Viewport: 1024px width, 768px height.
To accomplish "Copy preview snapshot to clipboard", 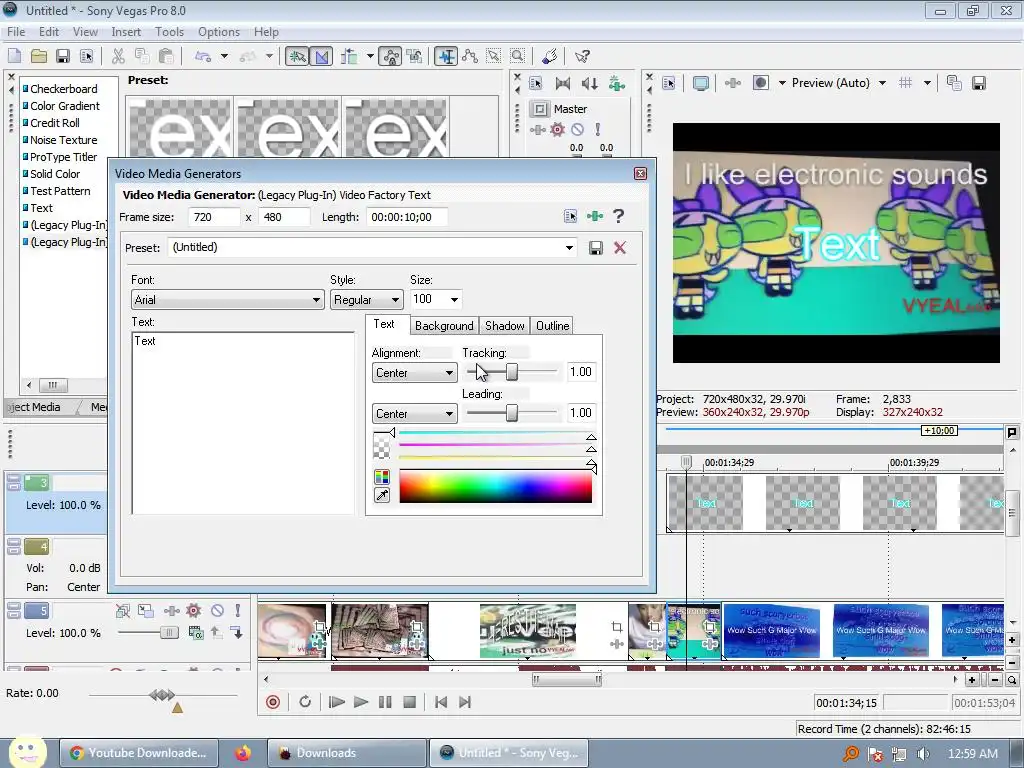I will point(954,83).
